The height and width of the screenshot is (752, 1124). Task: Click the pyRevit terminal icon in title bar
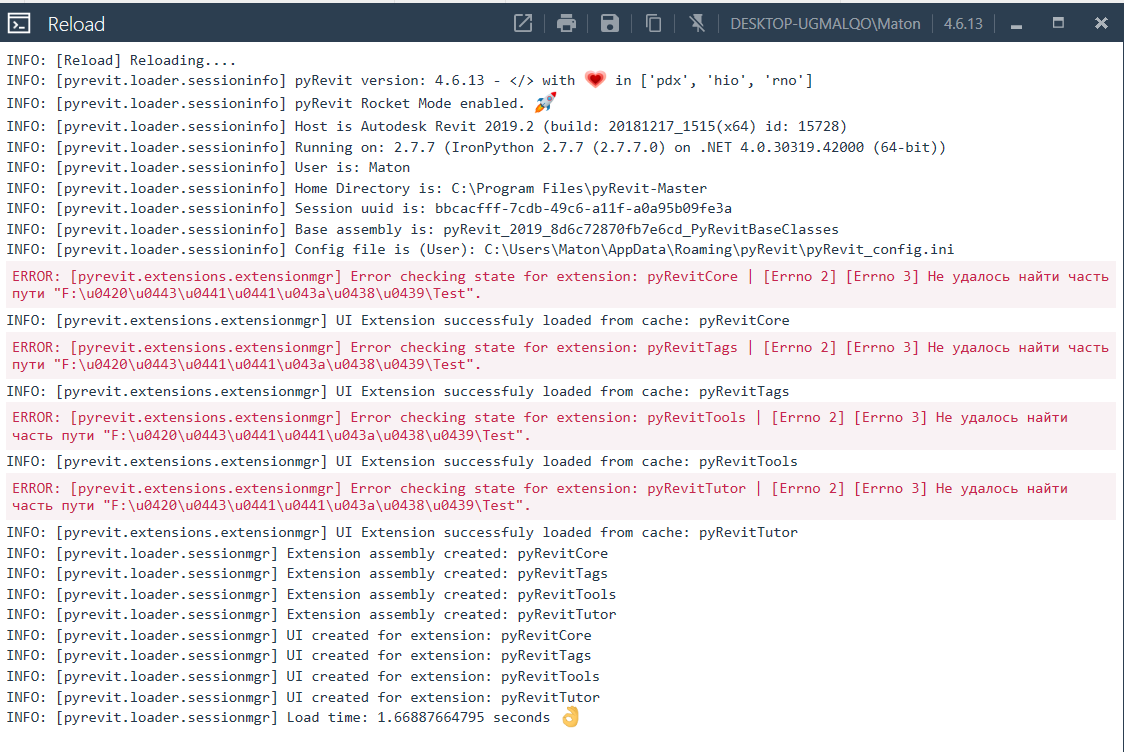click(x=18, y=22)
